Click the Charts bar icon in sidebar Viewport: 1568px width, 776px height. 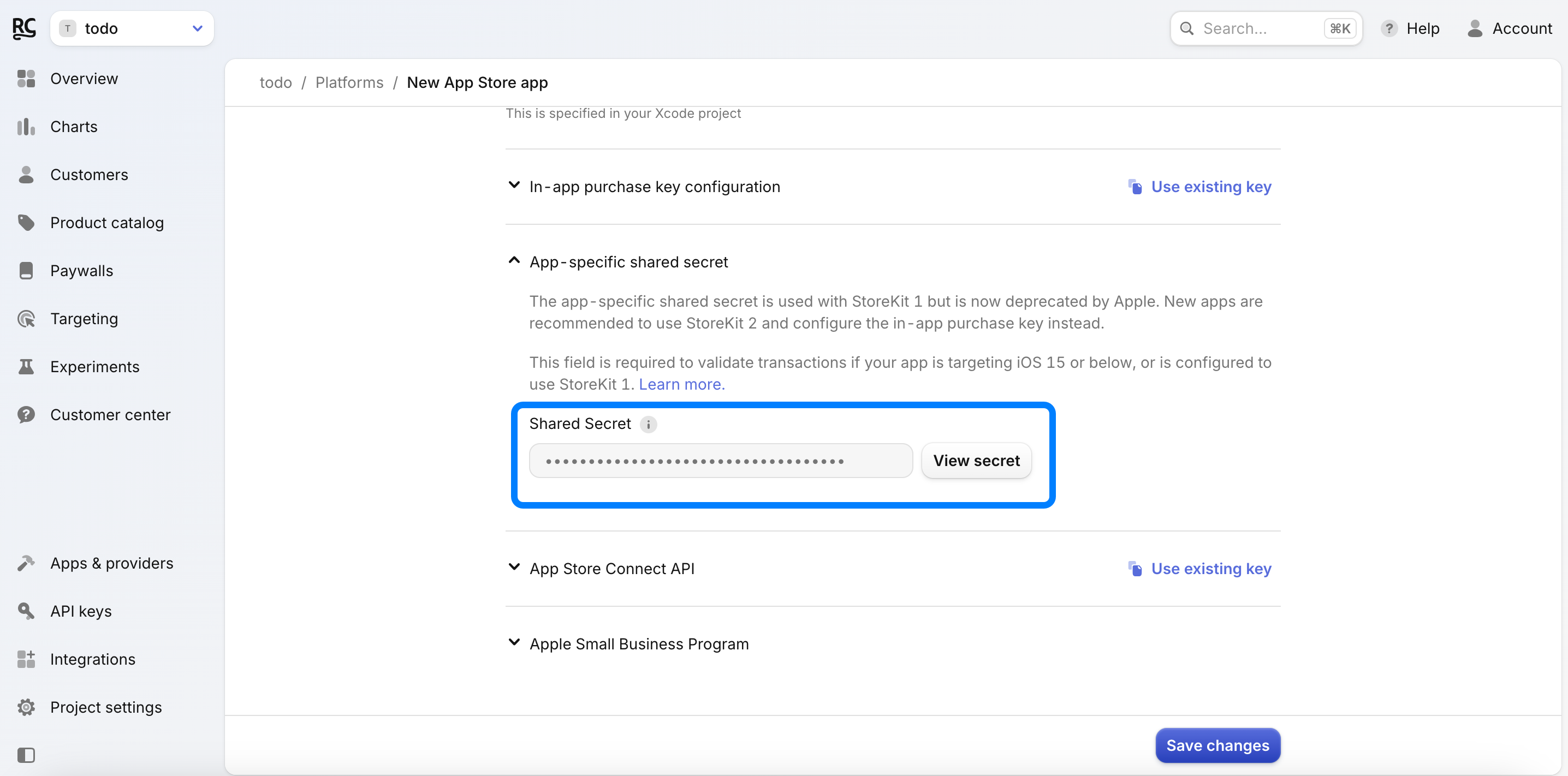pyautogui.click(x=26, y=127)
